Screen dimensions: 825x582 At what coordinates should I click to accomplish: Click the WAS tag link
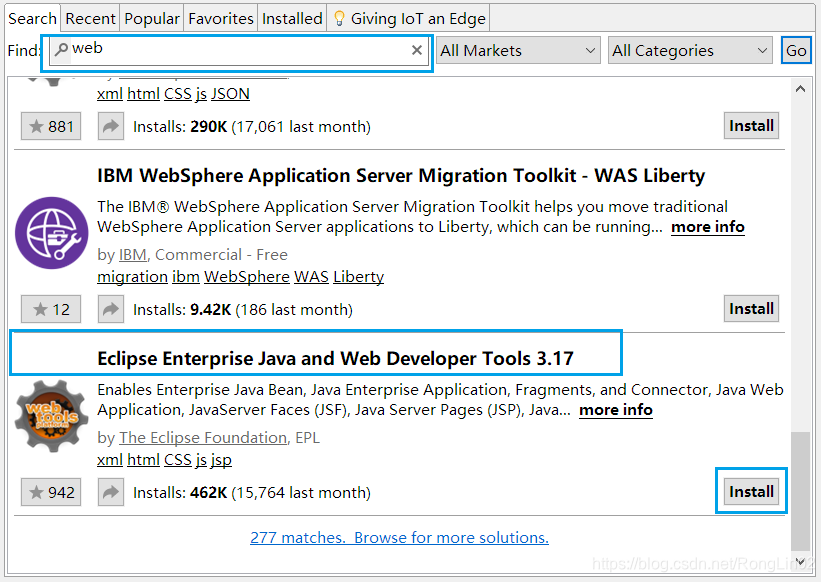click(x=311, y=277)
